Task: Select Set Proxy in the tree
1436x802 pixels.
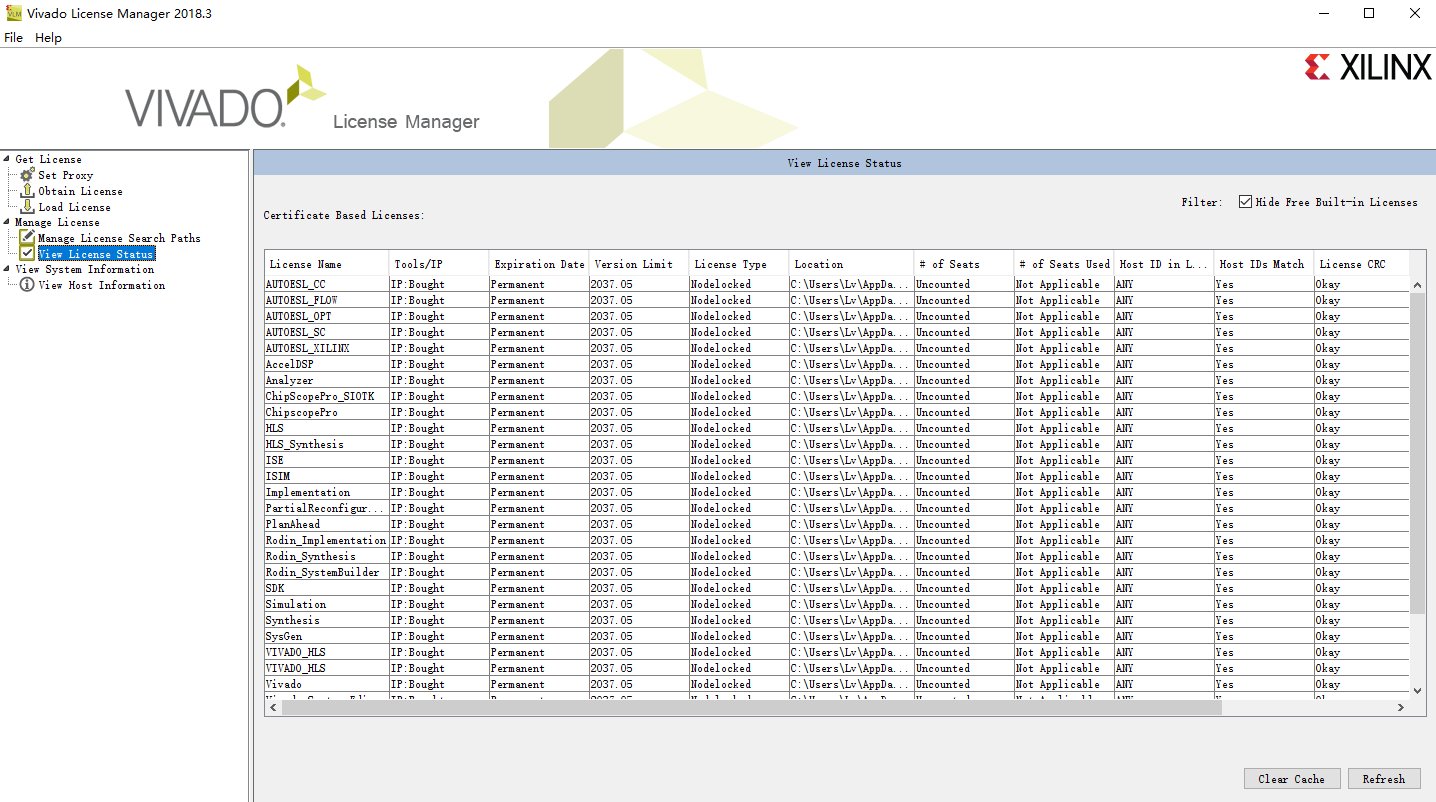Action: coord(66,175)
